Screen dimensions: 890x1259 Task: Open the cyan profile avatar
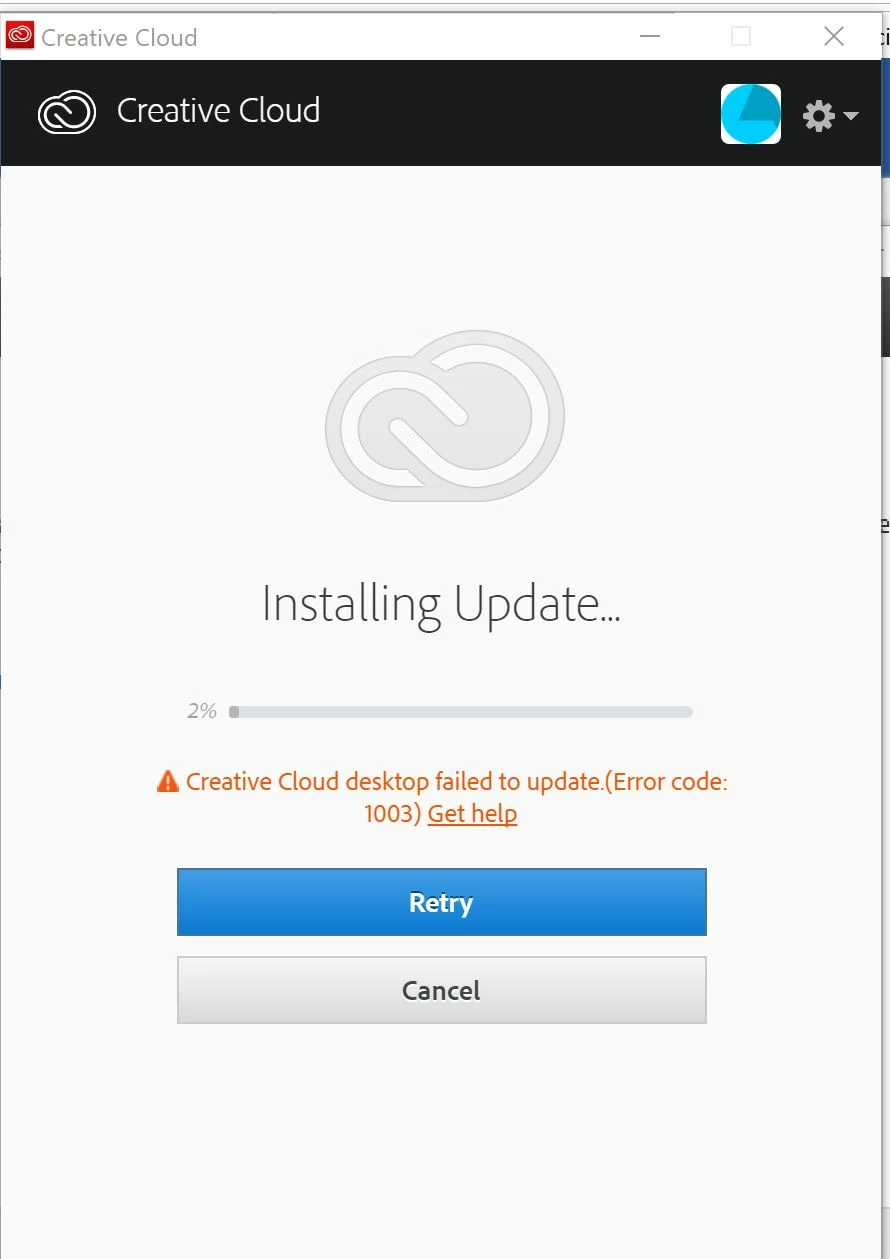click(751, 114)
